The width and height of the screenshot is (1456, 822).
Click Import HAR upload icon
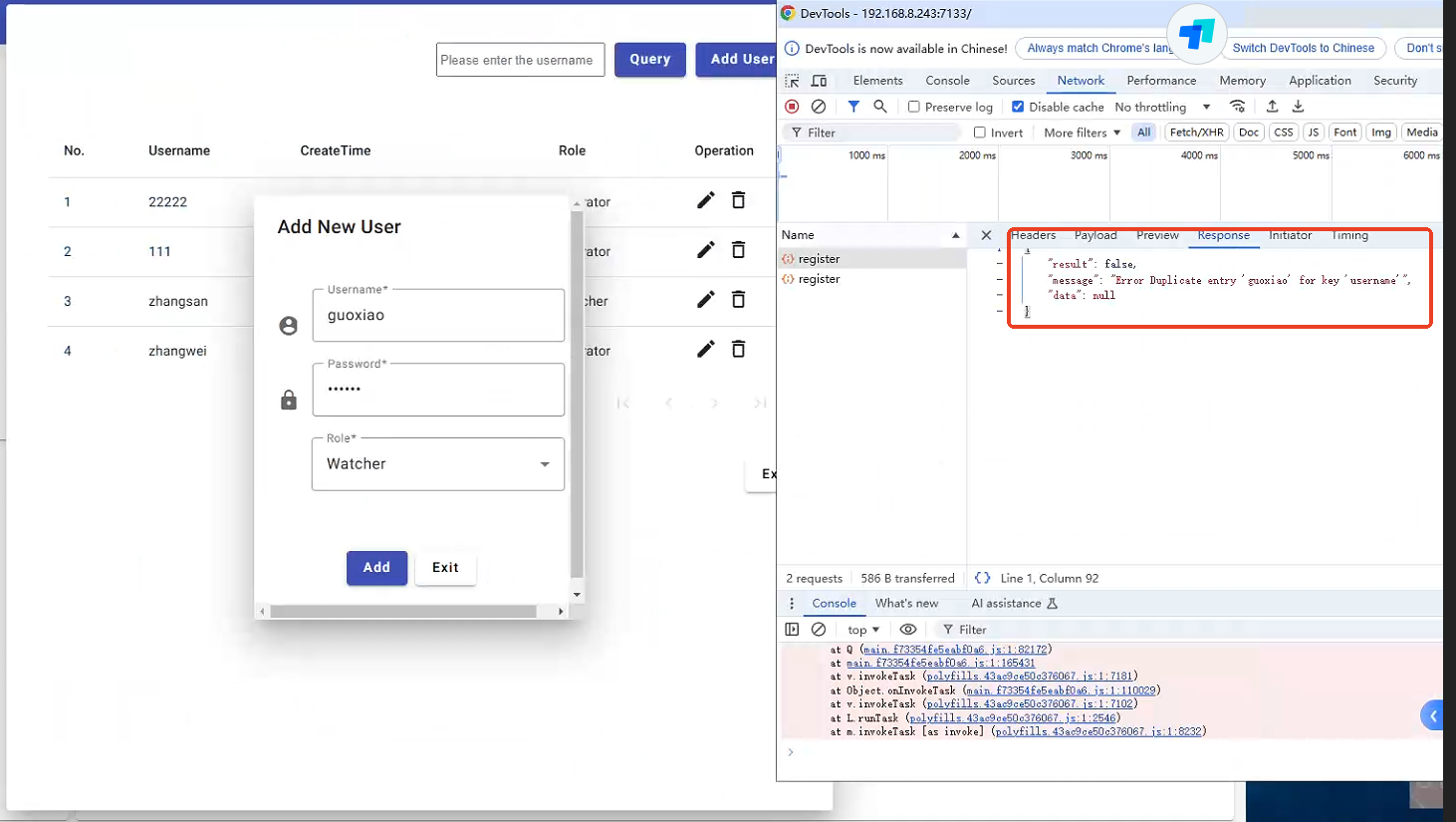(x=1272, y=107)
